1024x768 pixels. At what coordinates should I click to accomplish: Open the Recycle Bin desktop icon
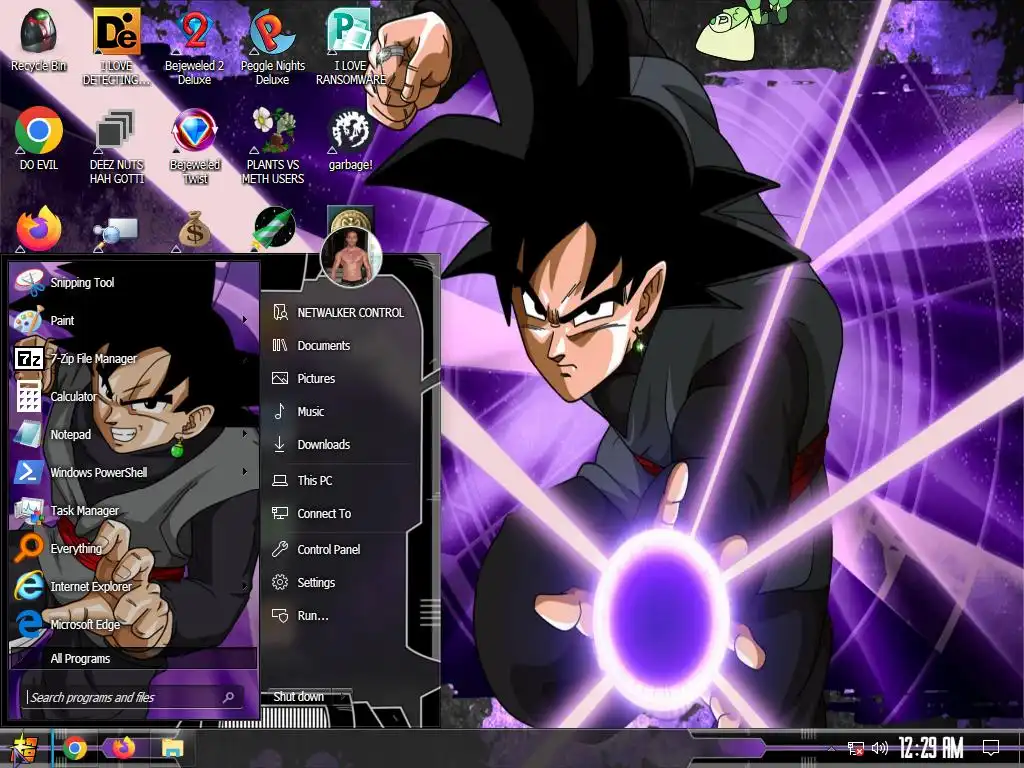[x=39, y=40]
